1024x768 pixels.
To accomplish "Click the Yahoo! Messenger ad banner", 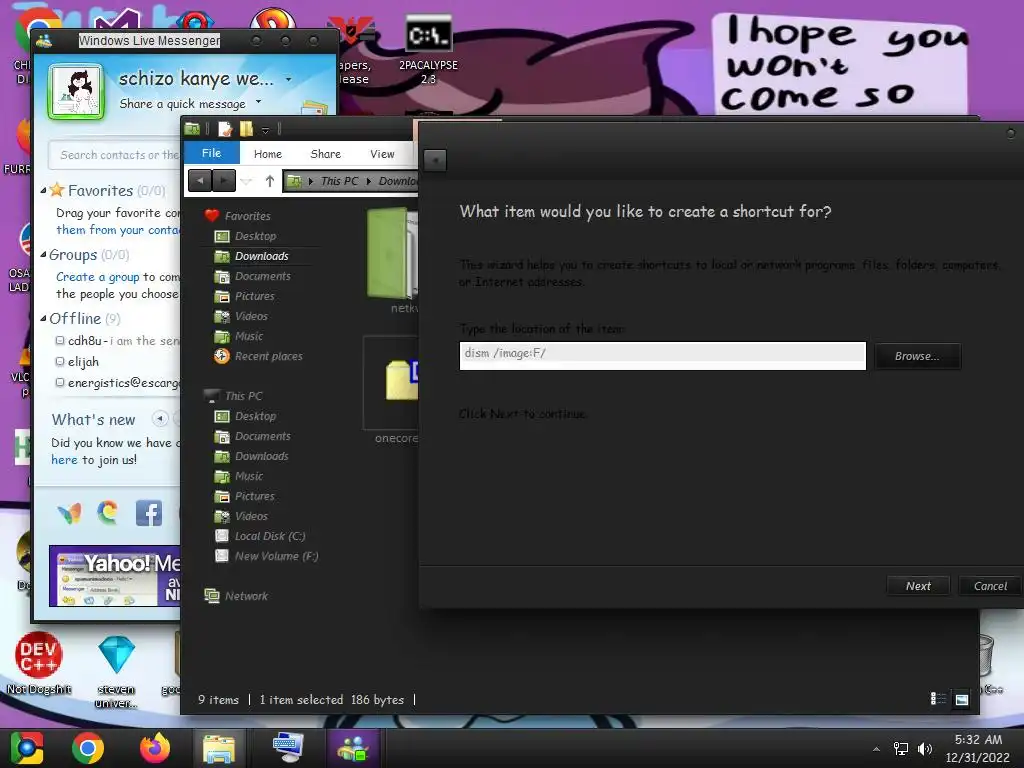I will tap(115, 576).
